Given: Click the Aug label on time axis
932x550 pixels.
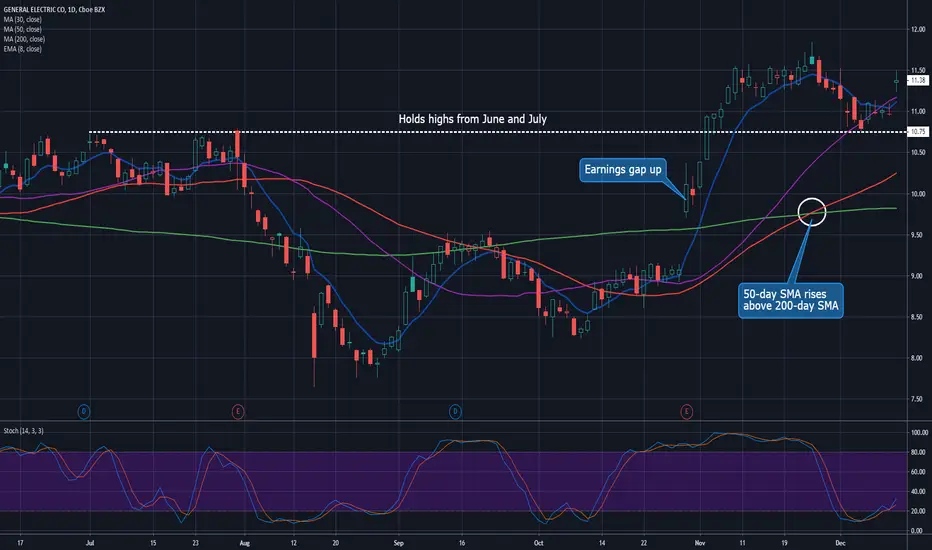Looking at the screenshot, I should coord(244,543).
